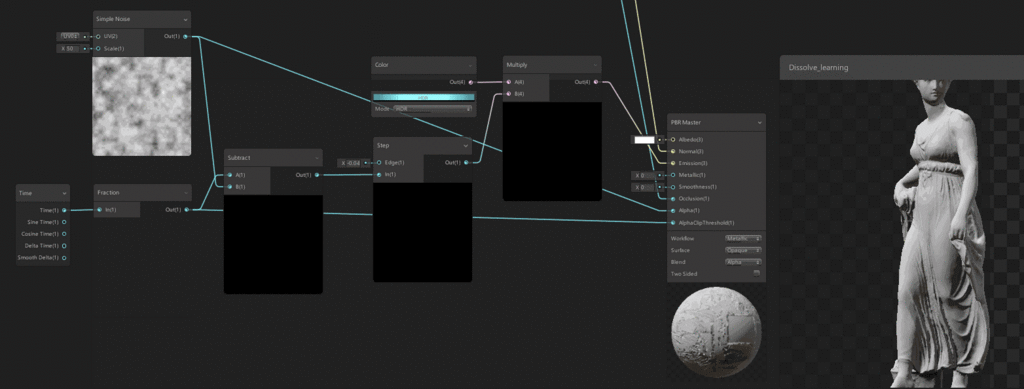
Task: Collapse the Multiply node preview chevron
Action: click(595, 65)
